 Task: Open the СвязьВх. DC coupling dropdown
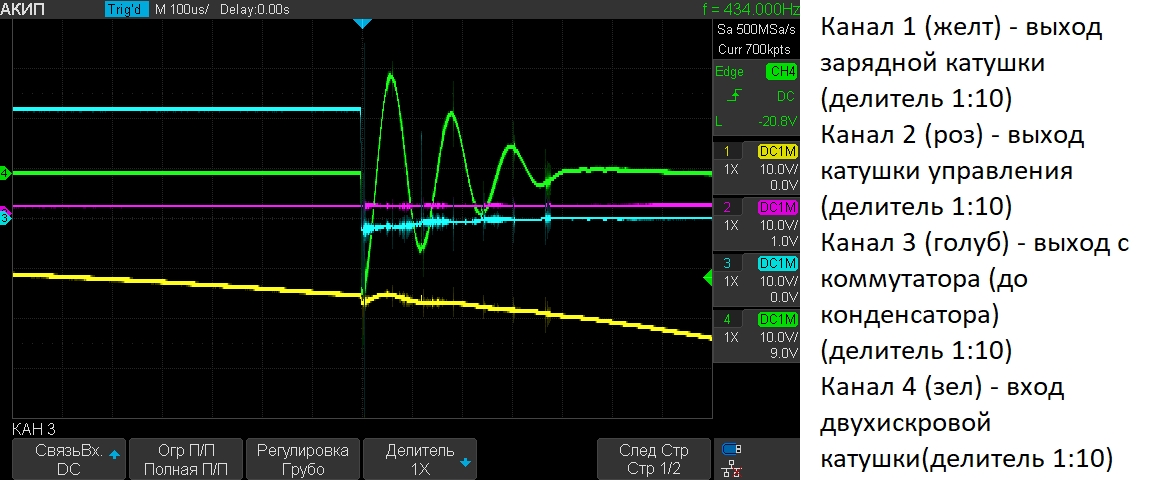click(x=70, y=459)
